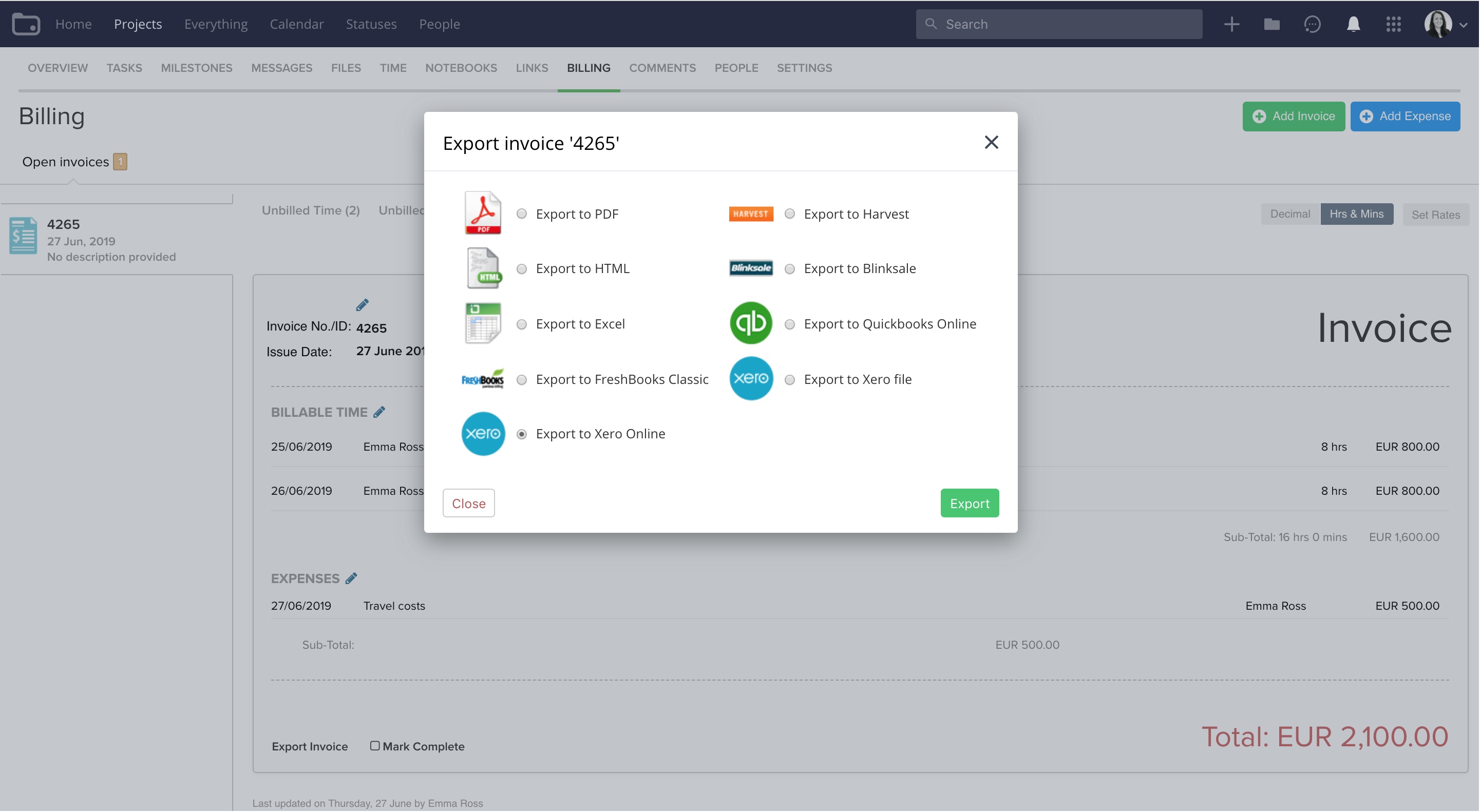Click the Excel spreadsheet icon
Image resolution: width=1480 pixels, height=812 pixels.
(483, 323)
